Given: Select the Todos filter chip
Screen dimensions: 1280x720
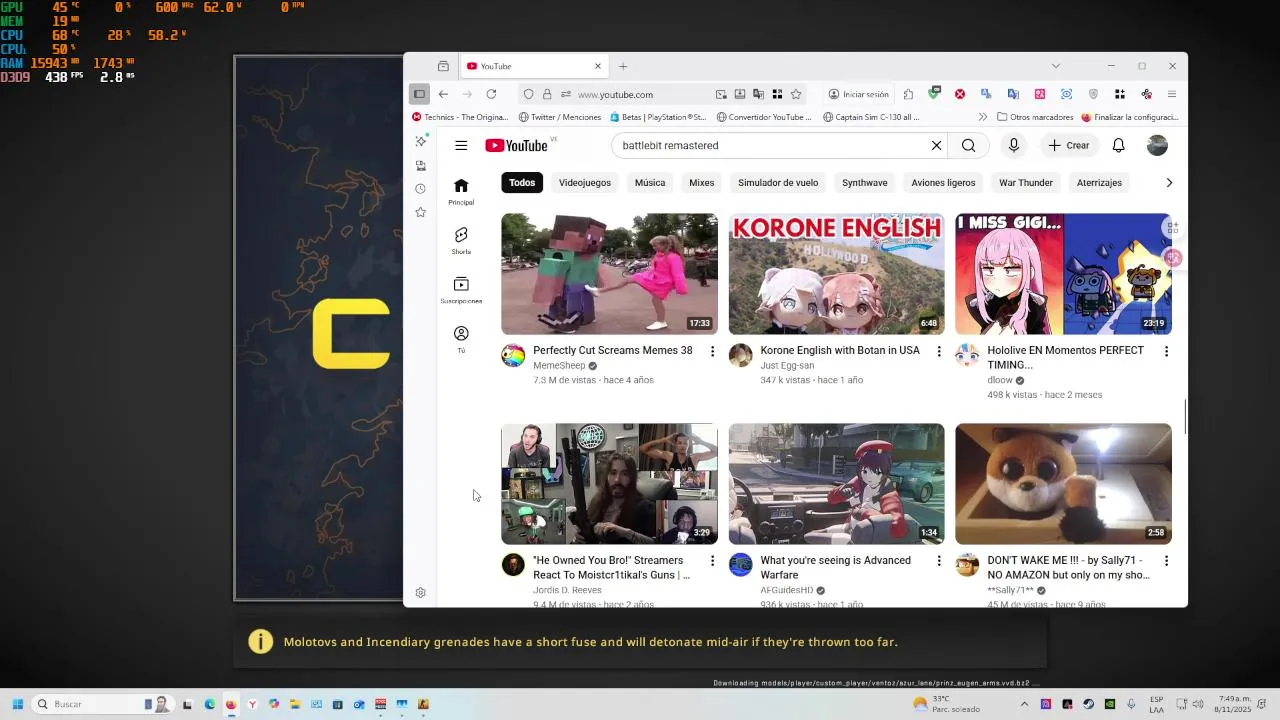Looking at the screenshot, I should click(x=522, y=183).
